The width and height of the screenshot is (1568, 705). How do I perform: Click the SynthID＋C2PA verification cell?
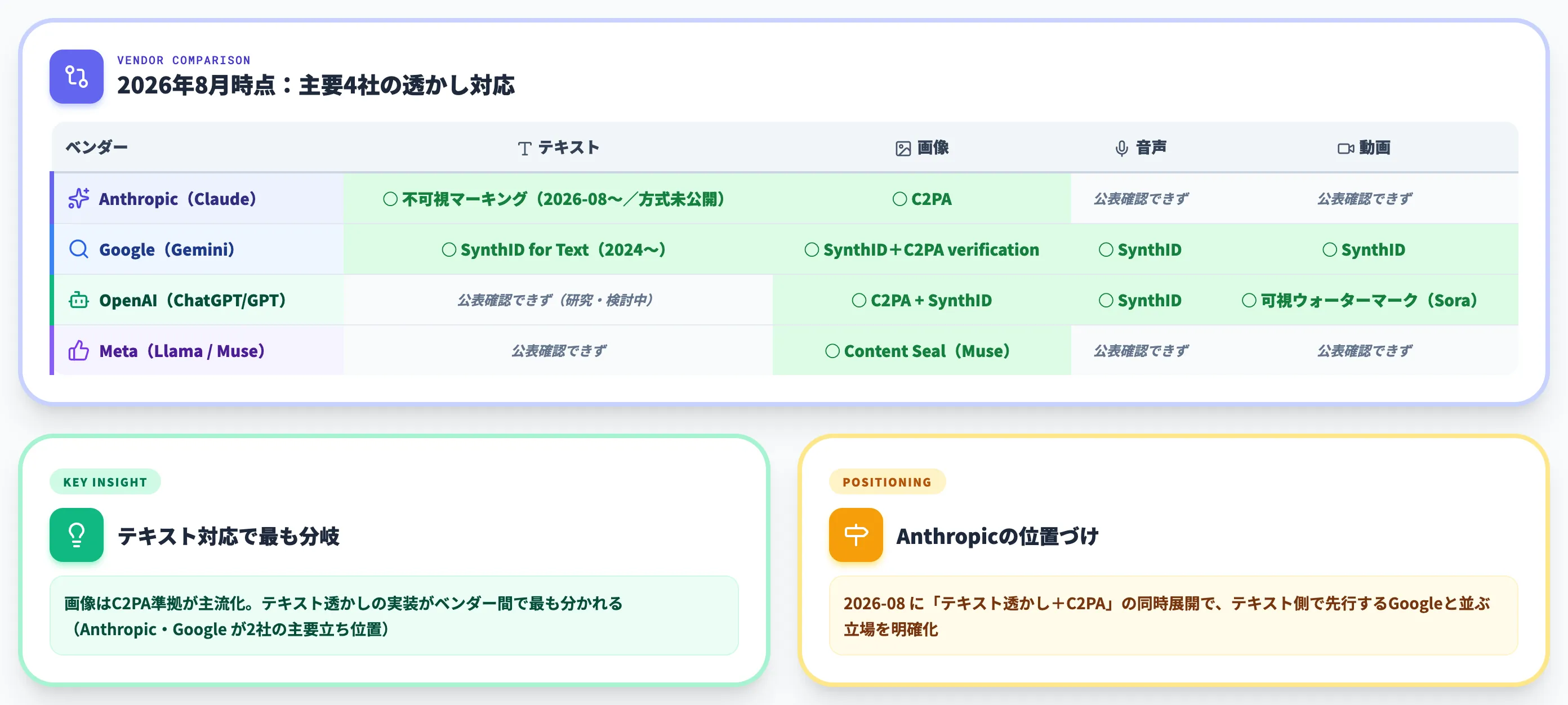pyautogui.click(x=922, y=249)
